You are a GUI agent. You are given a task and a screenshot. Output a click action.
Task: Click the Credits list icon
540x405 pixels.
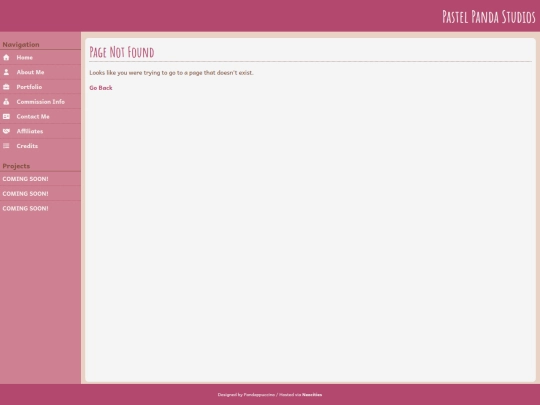[6, 146]
